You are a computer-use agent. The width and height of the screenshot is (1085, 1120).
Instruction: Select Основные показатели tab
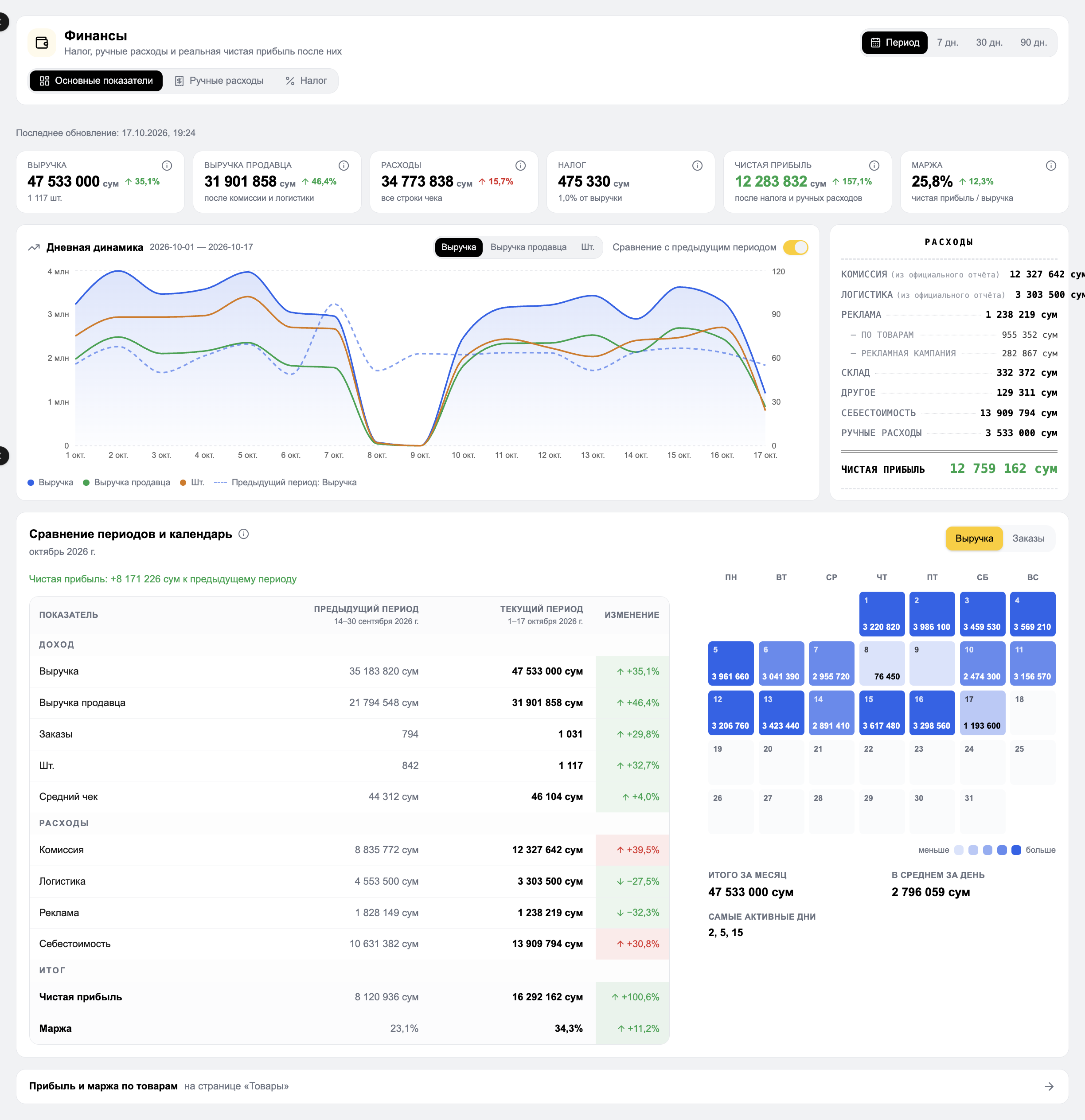coord(96,81)
